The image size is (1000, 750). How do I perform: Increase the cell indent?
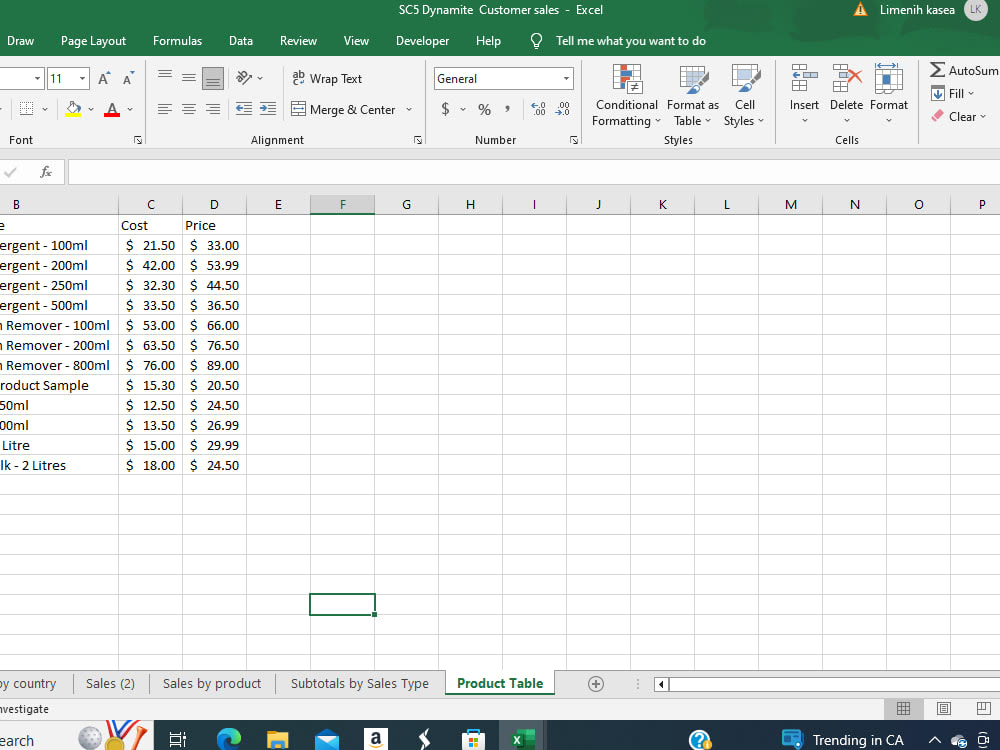coord(268,109)
